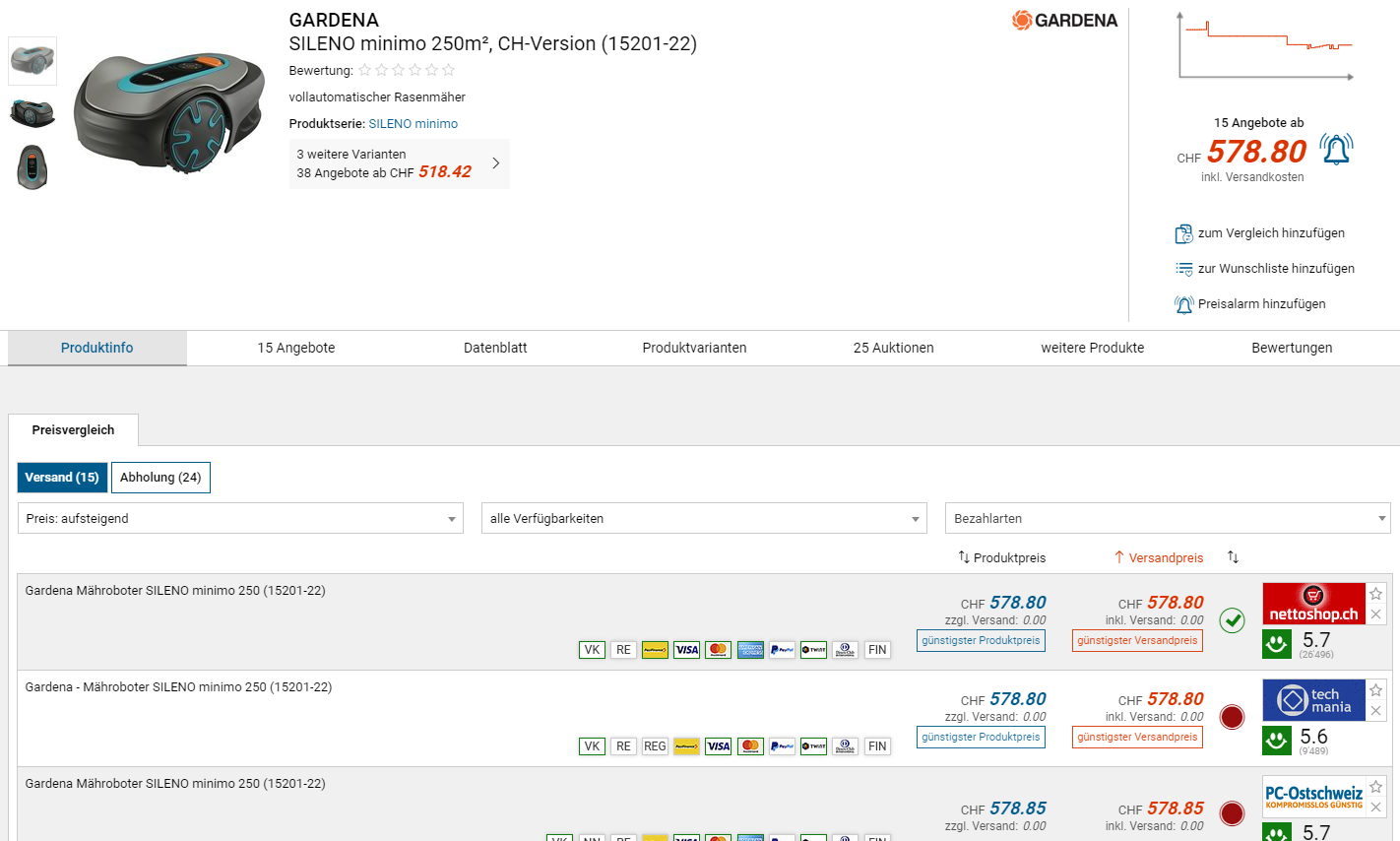Open the techmania shop logo
Viewport: 1400px width, 841px height.
pyautogui.click(x=1313, y=700)
